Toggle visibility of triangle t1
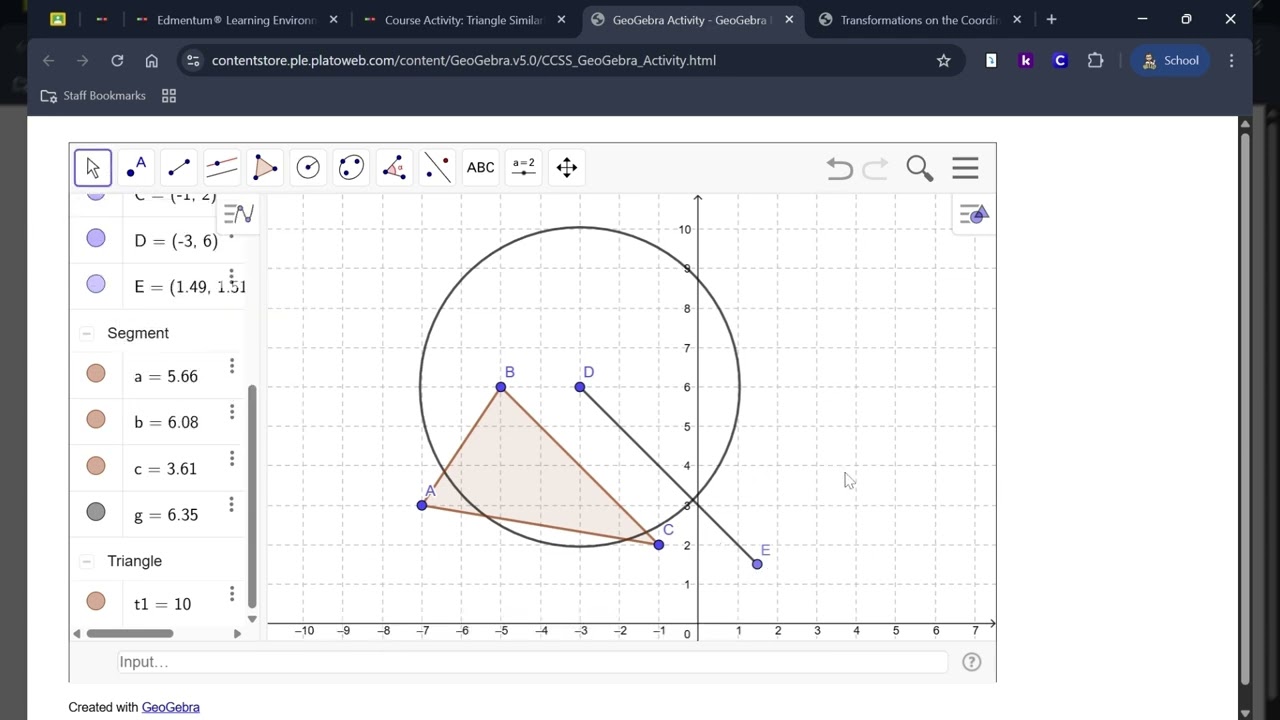Screen dimensions: 1280x720 pos(96,601)
